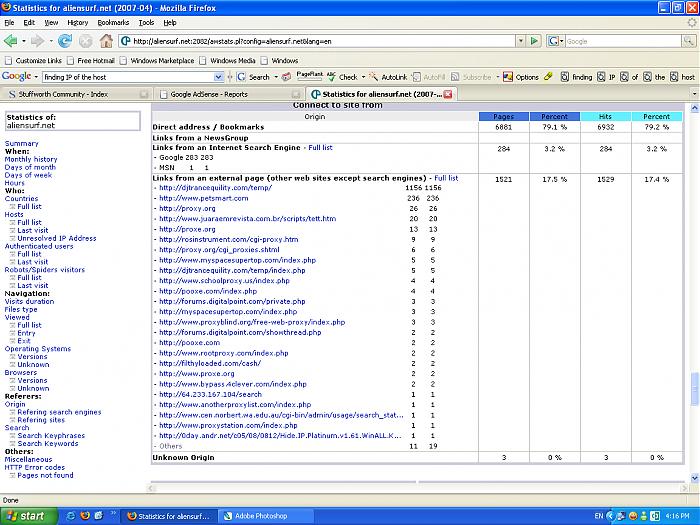Click the Google Toolbar Search button
The width and height of the screenshot is (700, 525).
(254, 77)
